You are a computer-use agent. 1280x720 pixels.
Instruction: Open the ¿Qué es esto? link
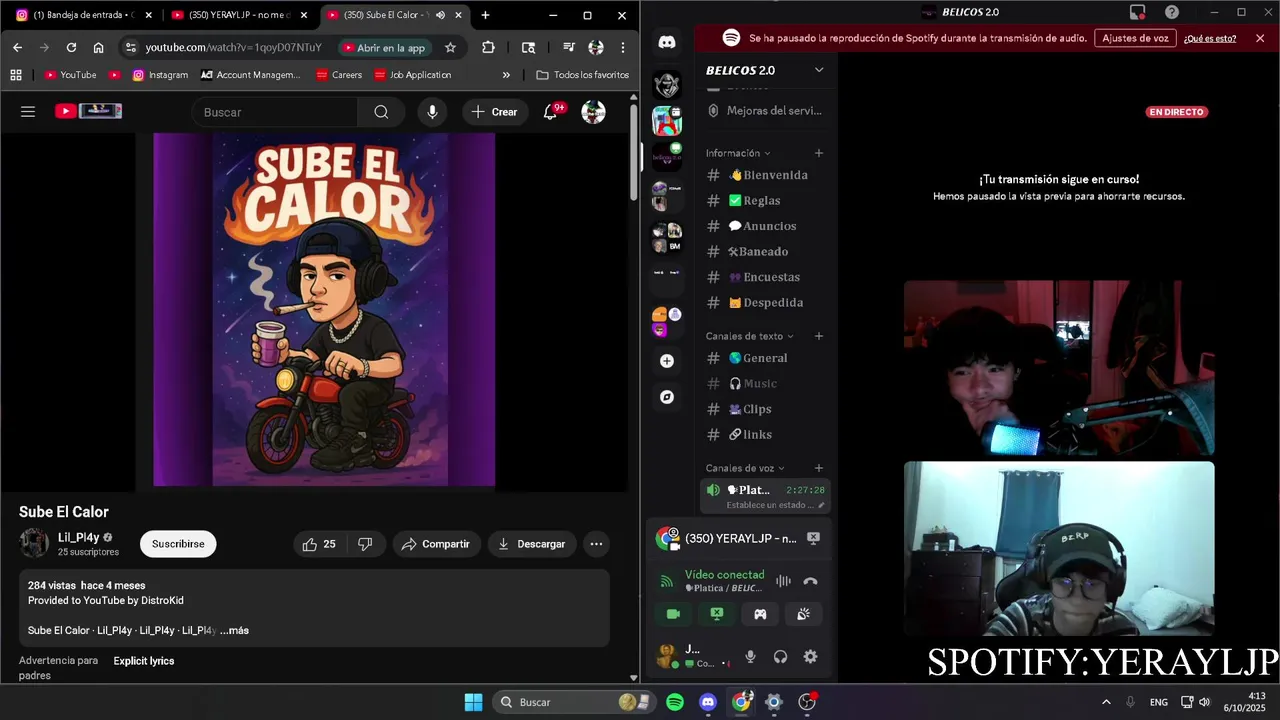click(x=1210, y=38)
